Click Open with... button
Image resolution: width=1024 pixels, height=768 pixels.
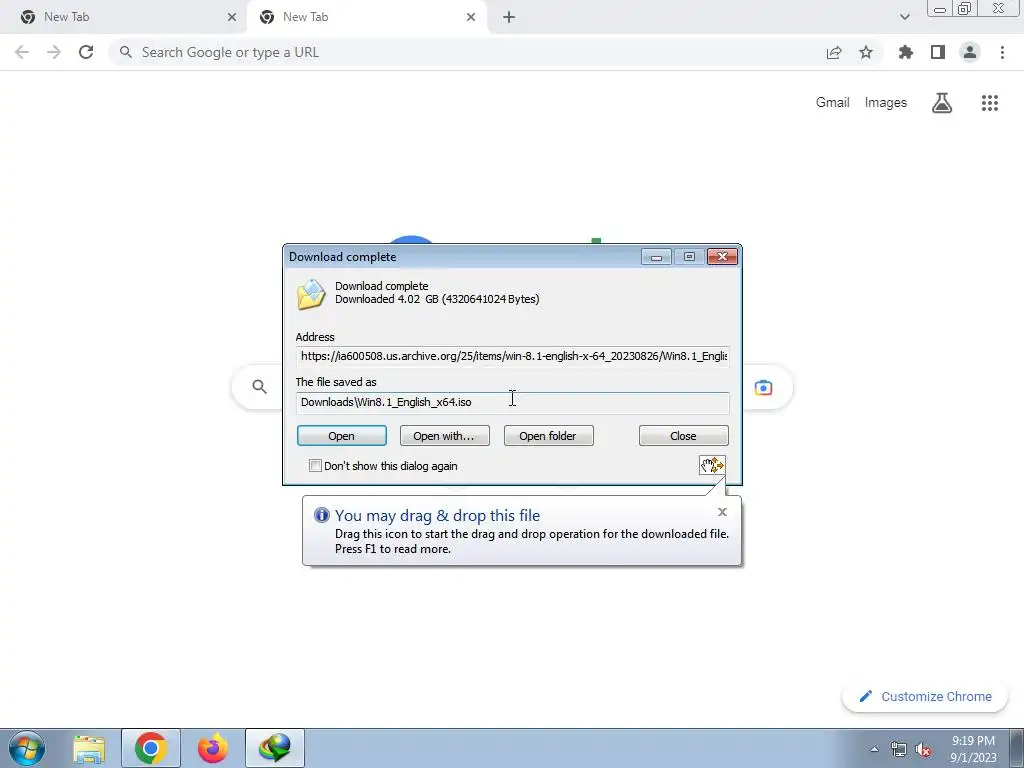click(444, 436)
